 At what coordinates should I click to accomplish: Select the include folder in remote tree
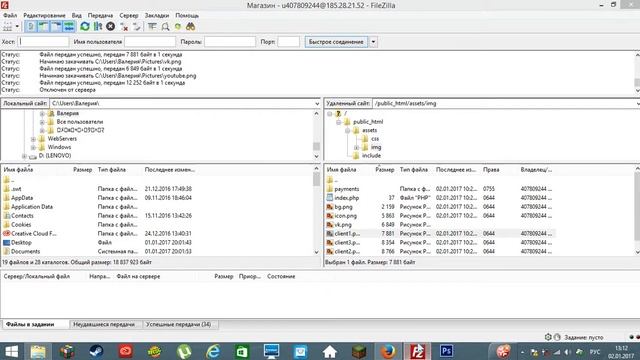371,156
